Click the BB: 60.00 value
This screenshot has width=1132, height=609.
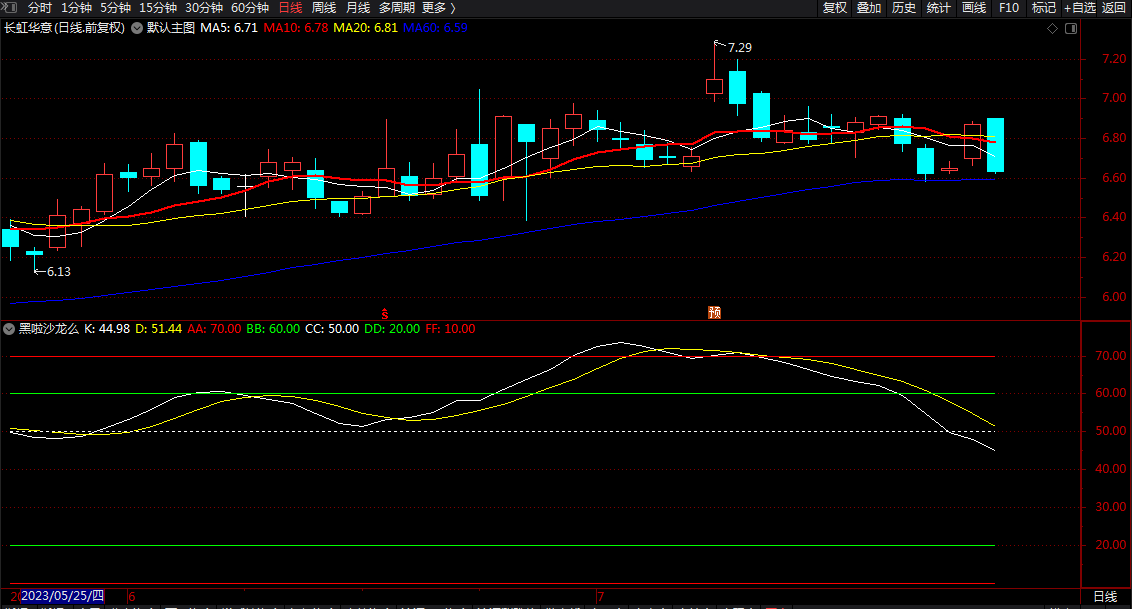point(273,329)
